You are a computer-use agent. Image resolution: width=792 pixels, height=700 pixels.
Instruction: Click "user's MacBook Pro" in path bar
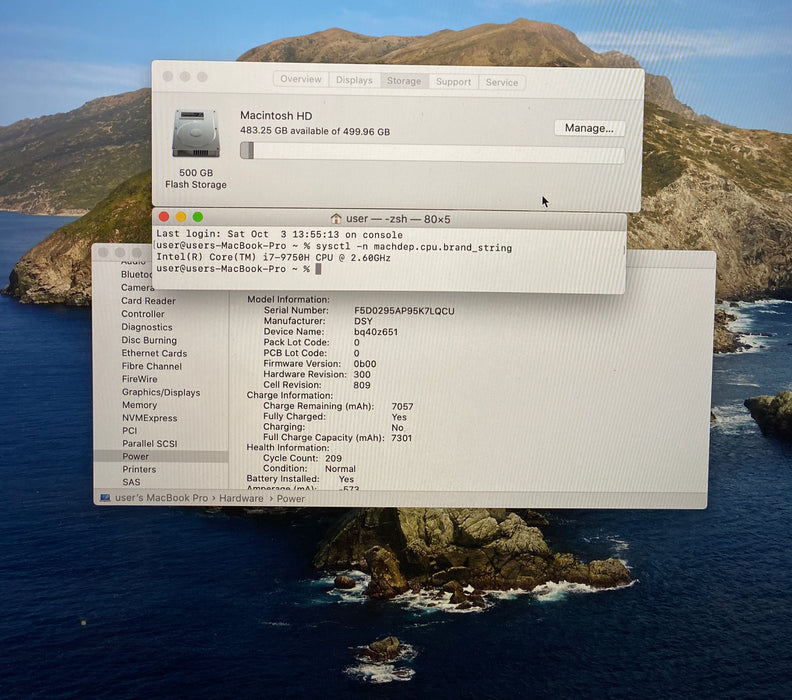[x=161, y=497]
